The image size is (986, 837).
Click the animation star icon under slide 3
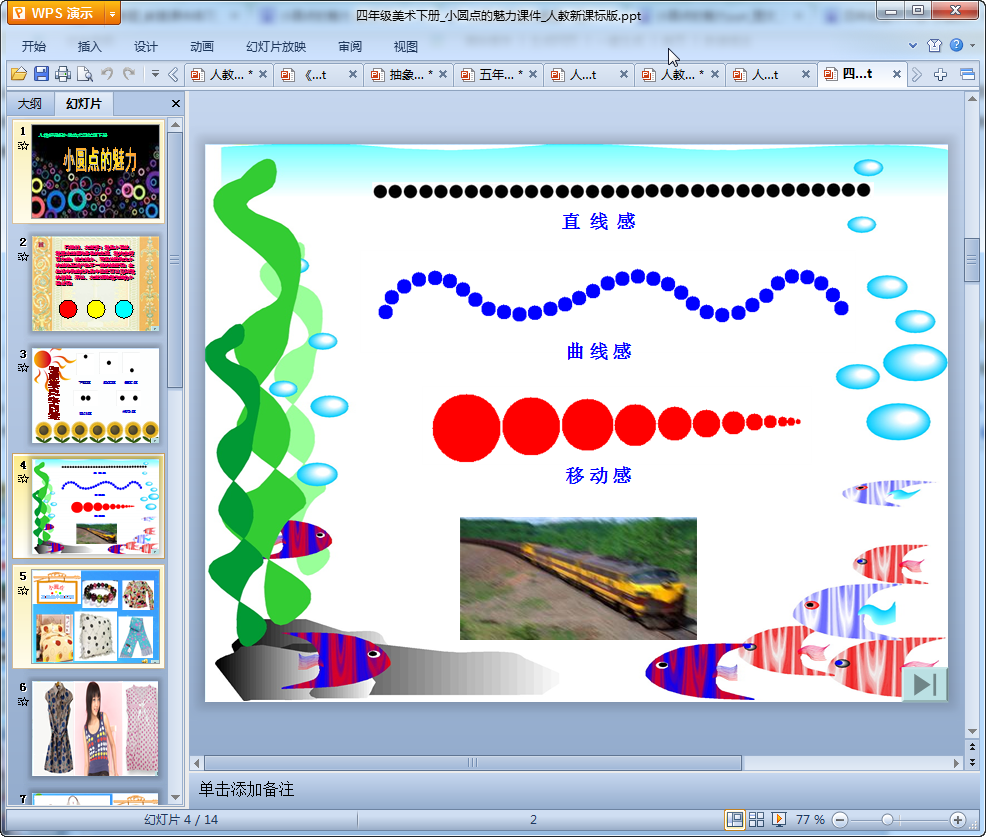(23, 368)
